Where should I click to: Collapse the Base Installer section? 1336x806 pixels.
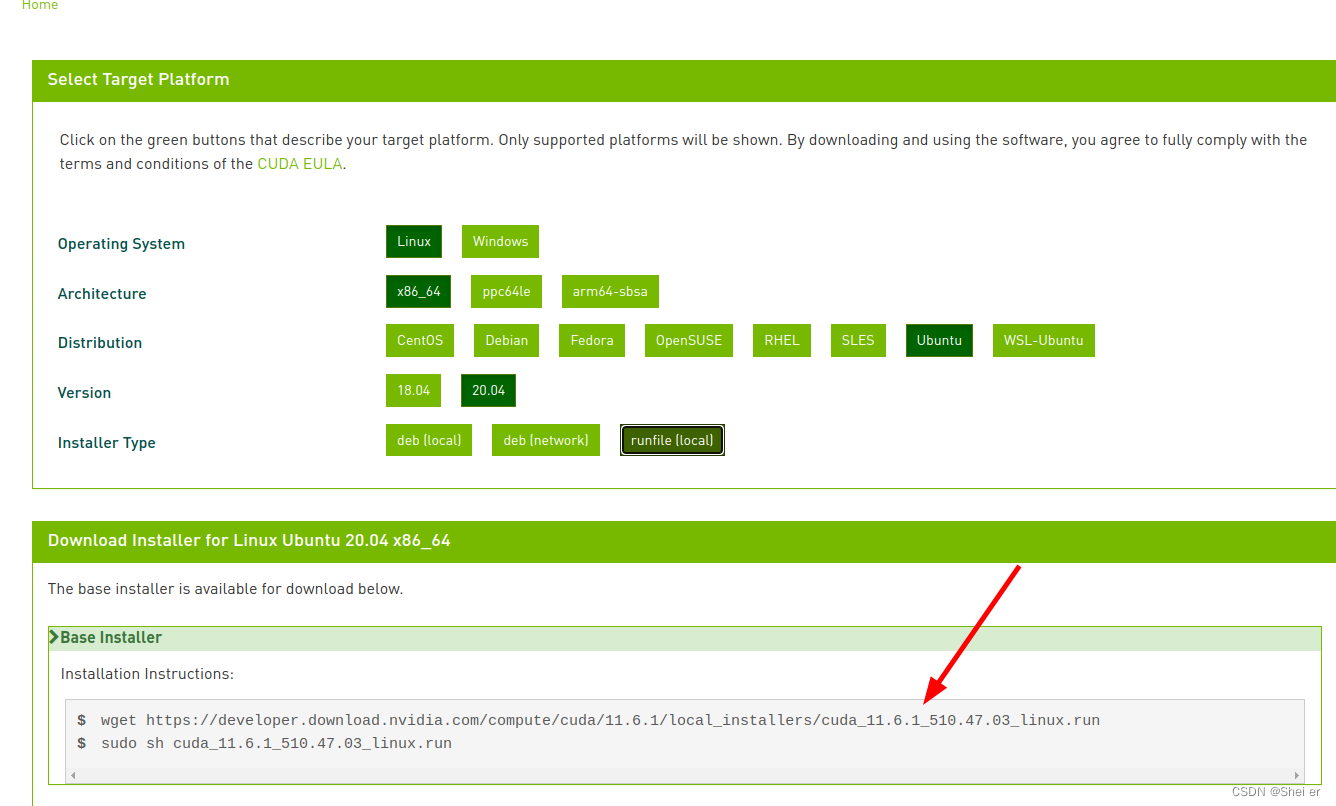[685, 638]
